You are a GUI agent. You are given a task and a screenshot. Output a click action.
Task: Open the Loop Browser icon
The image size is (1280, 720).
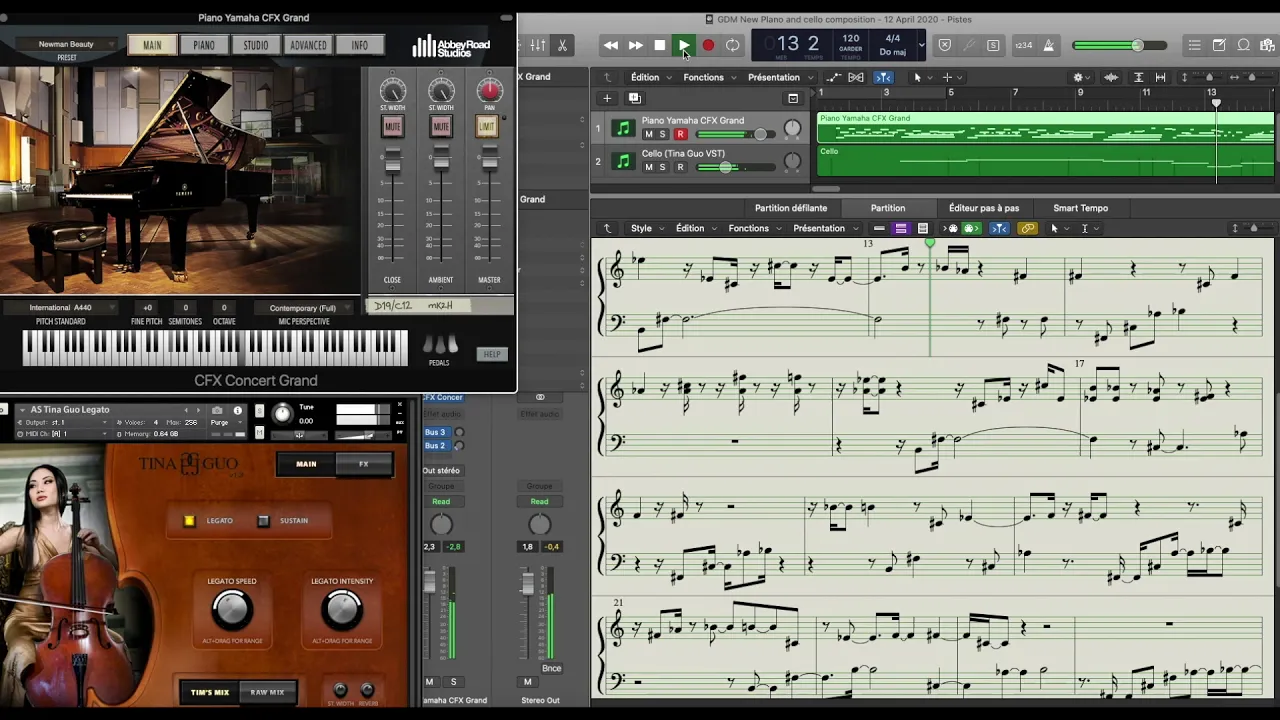click(1243, 45)
